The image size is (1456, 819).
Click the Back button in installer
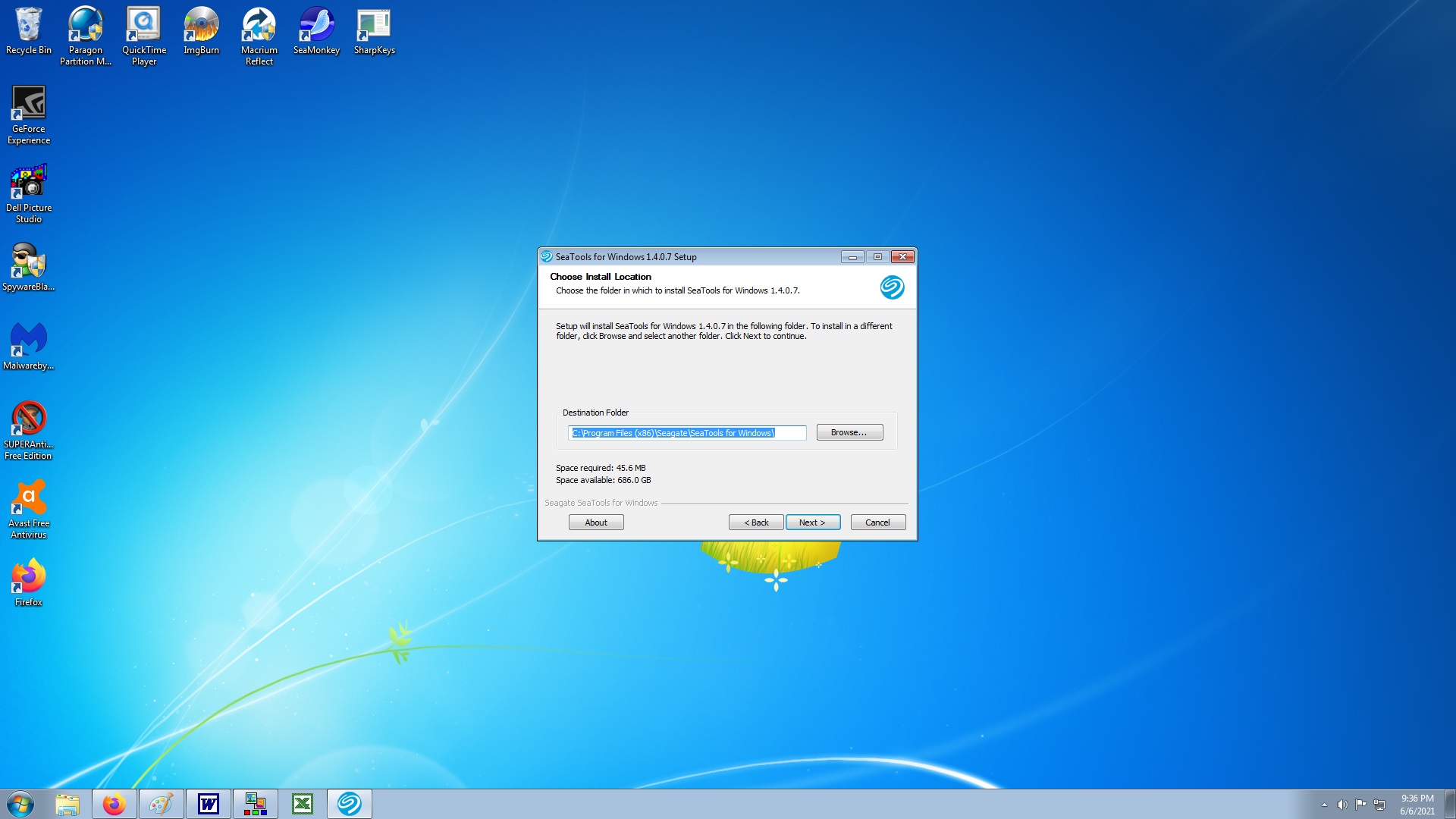pyautogui.click(x=755, y=522)
